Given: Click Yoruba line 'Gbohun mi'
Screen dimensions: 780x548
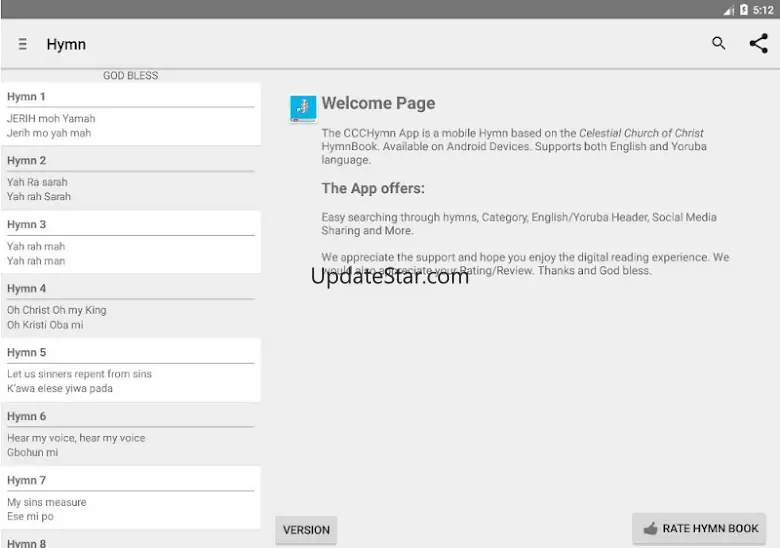Looking at the screenshot, I should pos(32,453).
